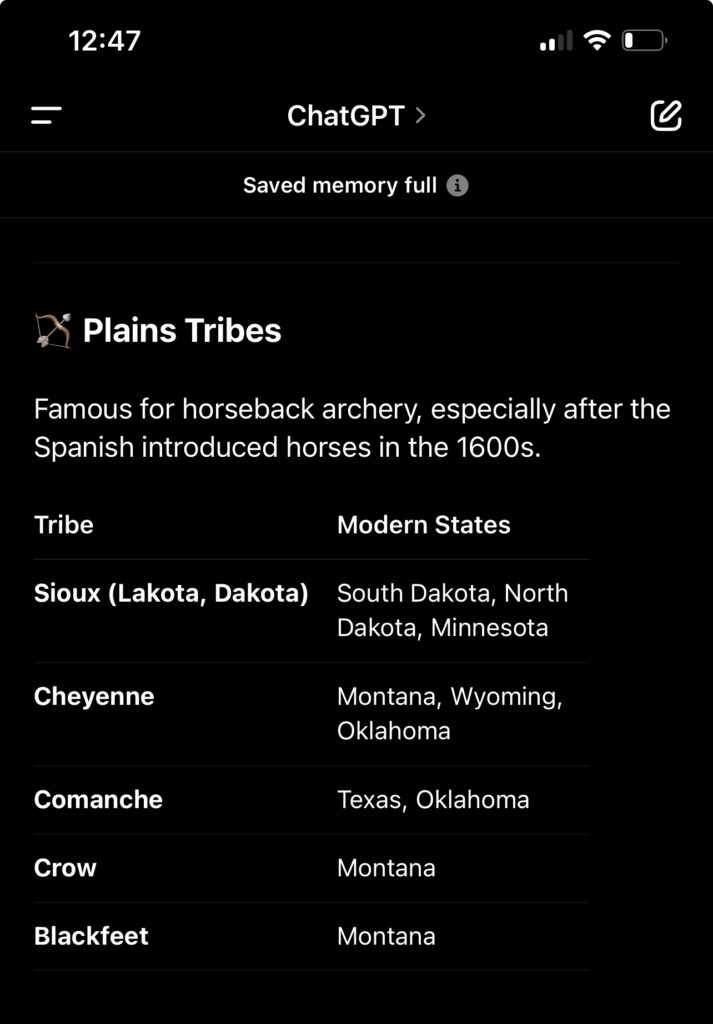Image resolution: width=713 pixels, height=1024 pixels.
Task: Open the sidebar menu icon
Action: tap(46, 116)
